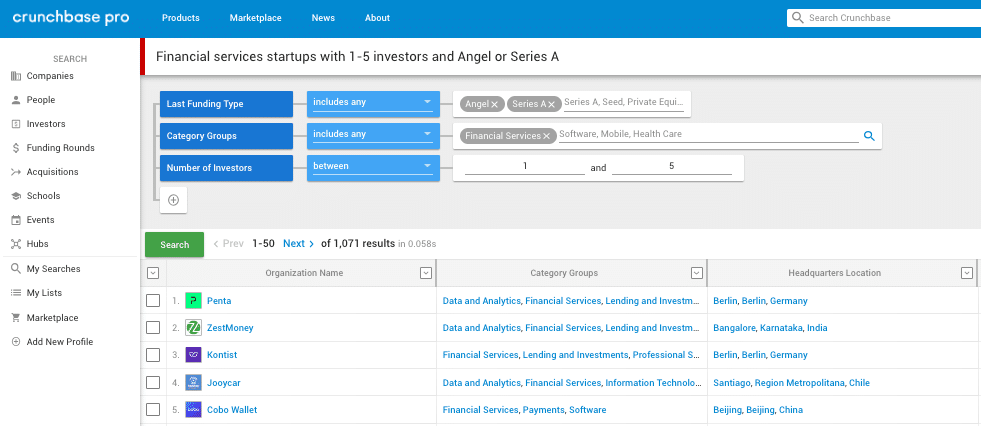
Task: Open Number of Investors 'between' dropdown
Action: [x=373, y=168]
